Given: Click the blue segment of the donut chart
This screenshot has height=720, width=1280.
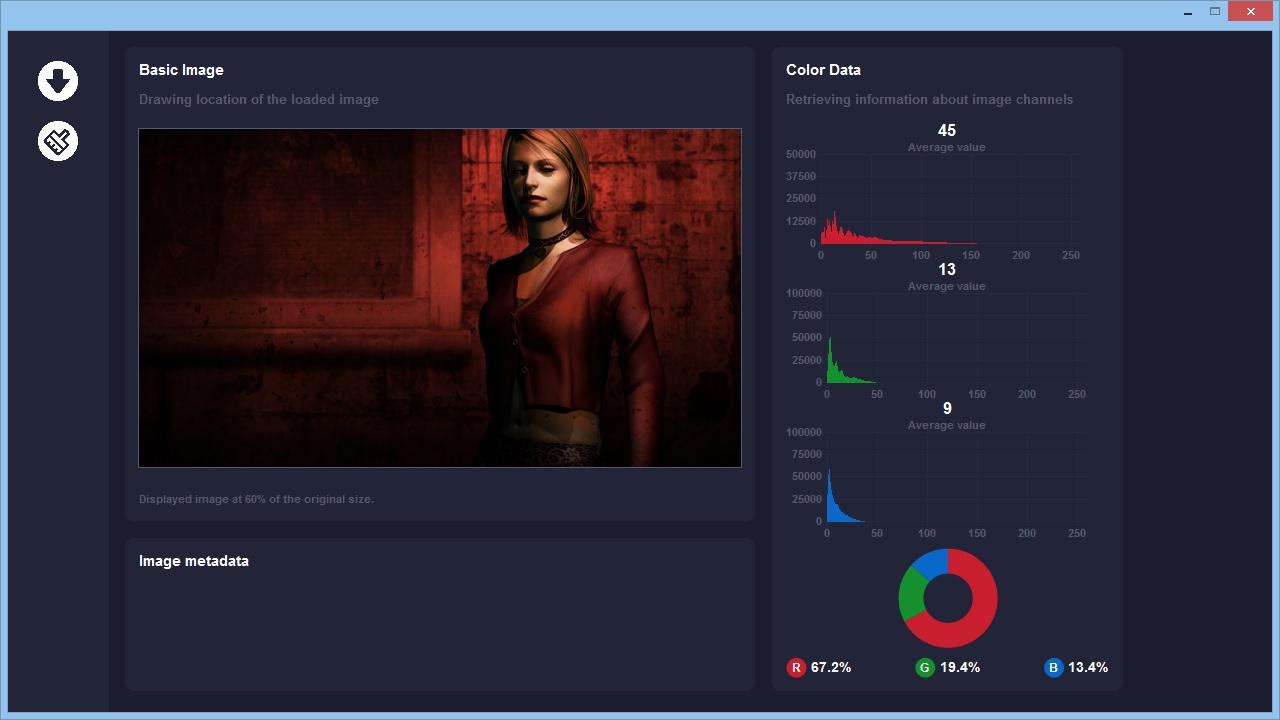Looking at the screenshot, I should tap(932, 563).
